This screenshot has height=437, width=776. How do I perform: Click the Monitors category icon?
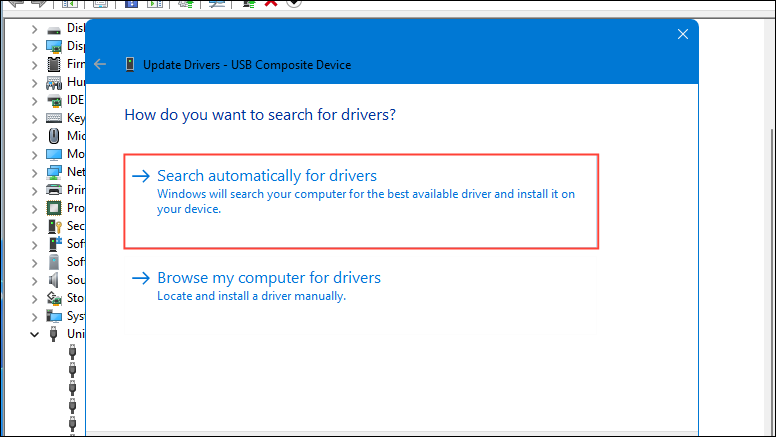54,154
